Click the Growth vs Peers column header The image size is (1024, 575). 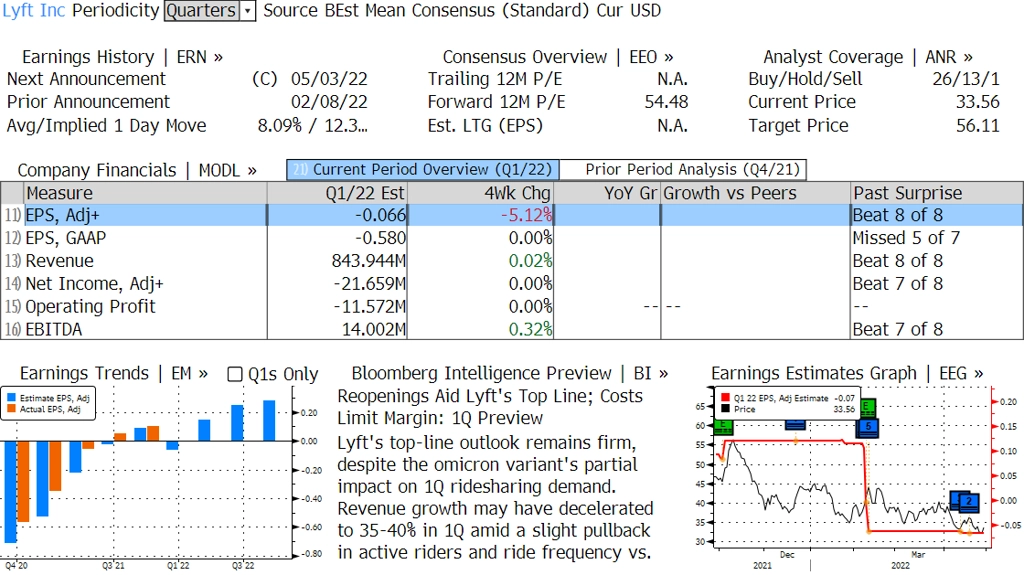click(756, 193)
